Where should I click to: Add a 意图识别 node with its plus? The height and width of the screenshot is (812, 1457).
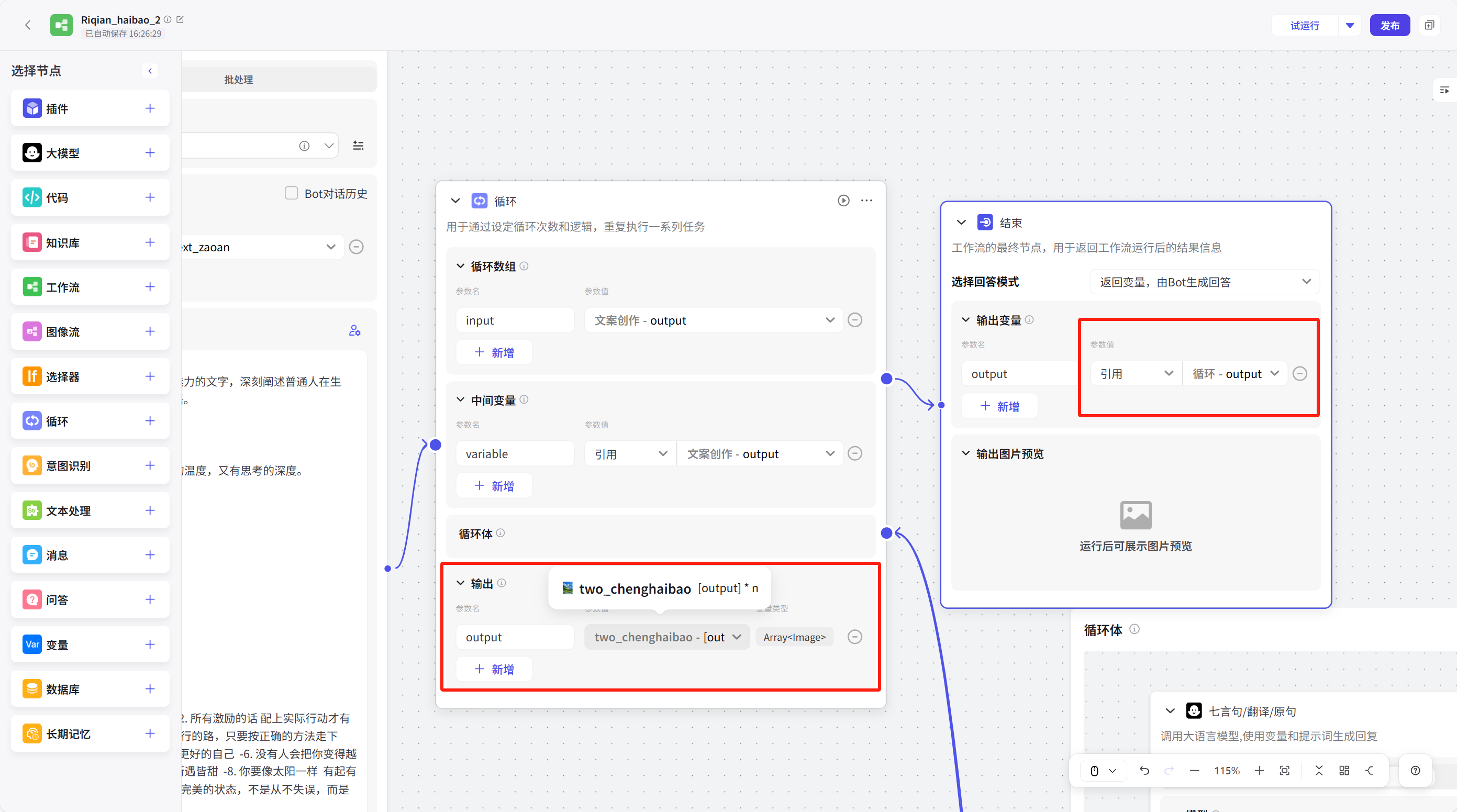[x=150, y=465]
